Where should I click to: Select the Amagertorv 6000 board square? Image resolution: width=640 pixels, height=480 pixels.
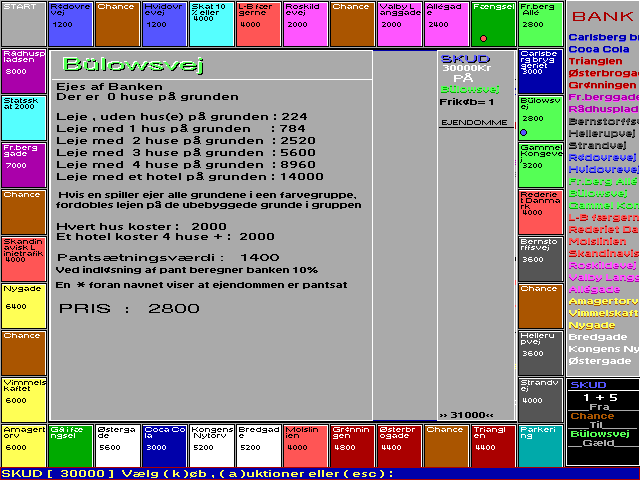click(x=24, y=446)
